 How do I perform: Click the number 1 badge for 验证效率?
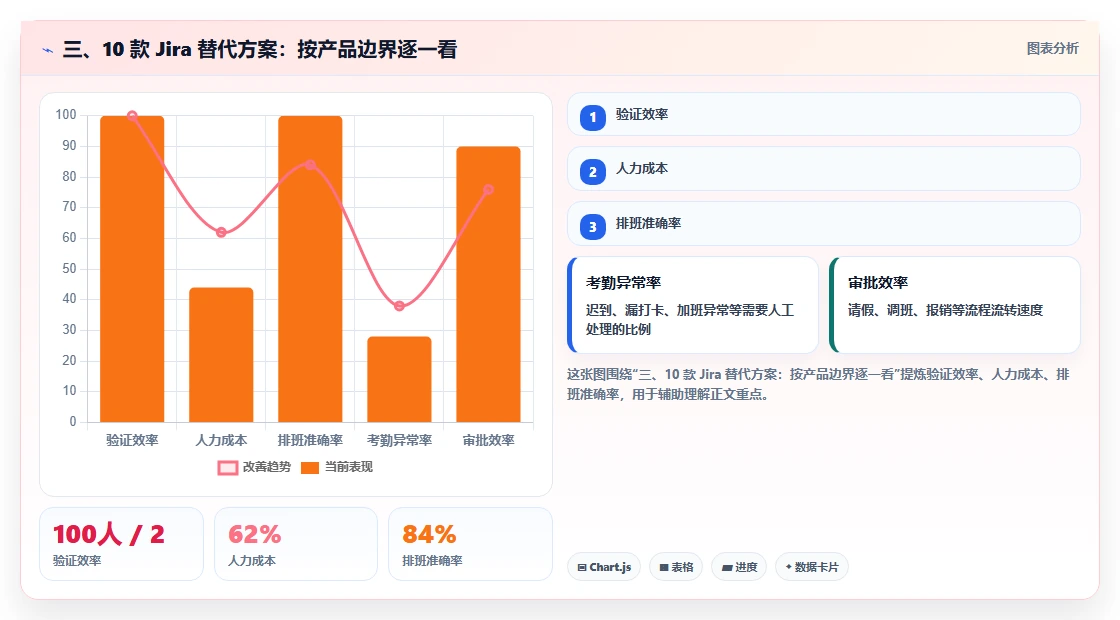[592, 117]
